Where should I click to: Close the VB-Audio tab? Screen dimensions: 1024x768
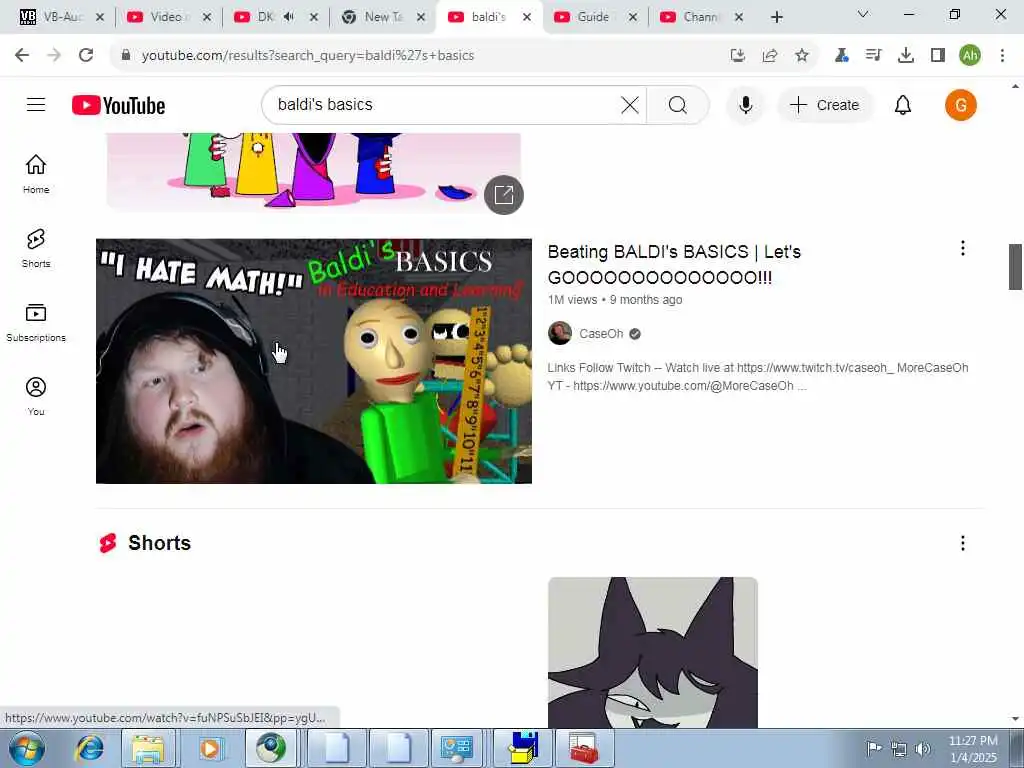click(100, 17)
